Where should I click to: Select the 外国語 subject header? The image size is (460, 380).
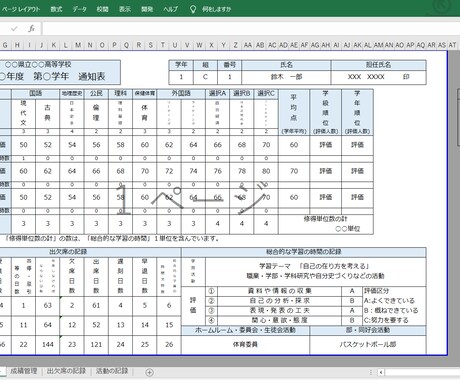coord(181,93)
